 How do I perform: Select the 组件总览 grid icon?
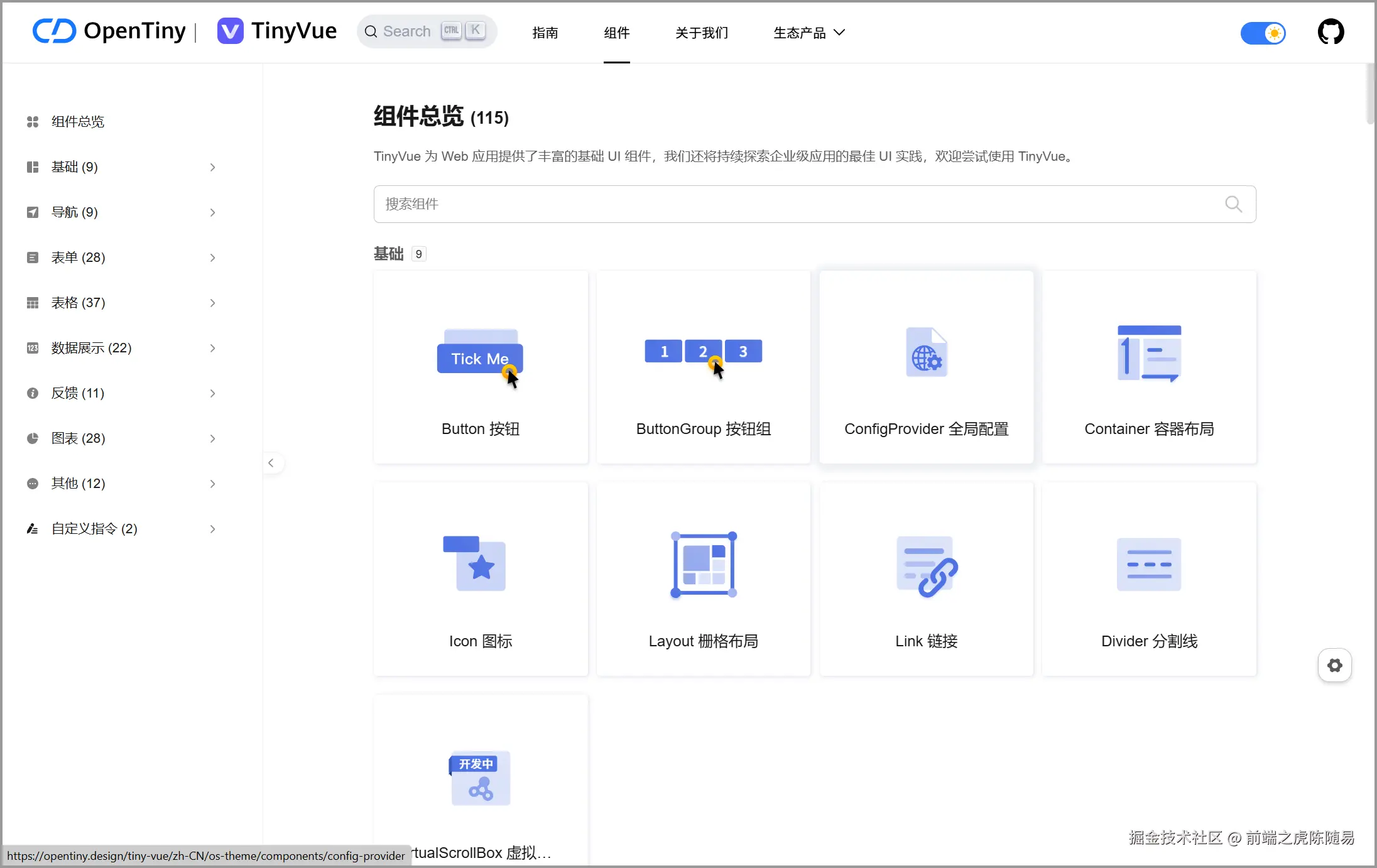tap(33, 121)
